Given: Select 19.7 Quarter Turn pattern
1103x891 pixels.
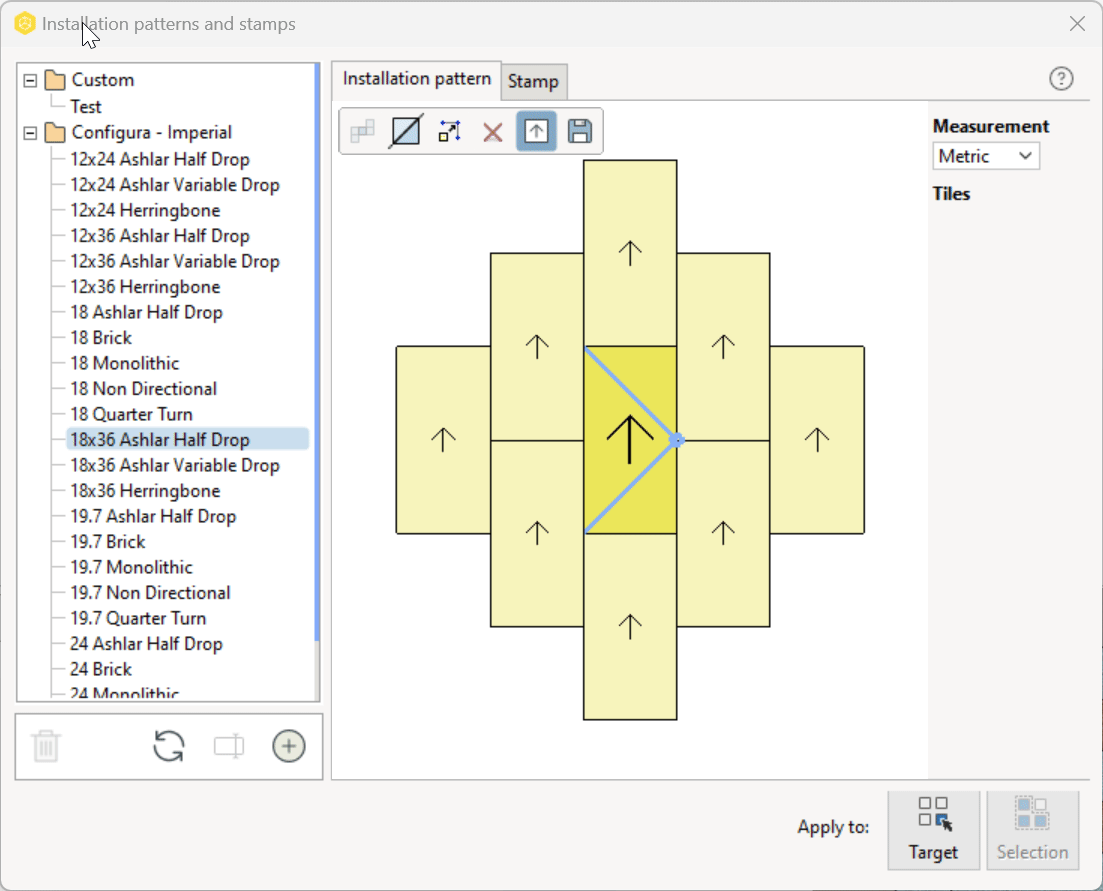Looking at the screenshot, I should [x=138, y=617].
